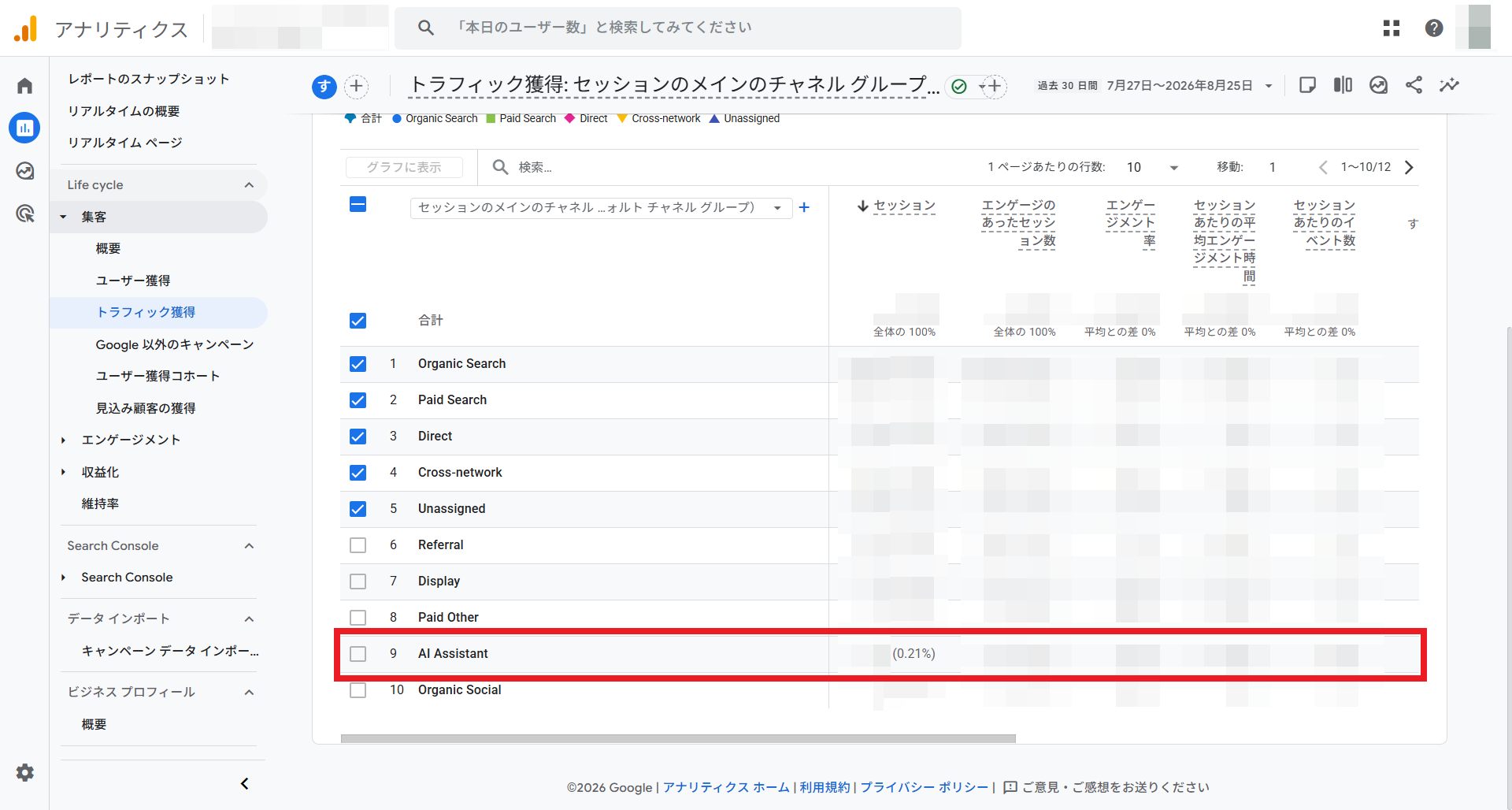Viewport: 1512px width, 810px height.
Task: Expand the 収益化 tree node
Action: [64, 472]
